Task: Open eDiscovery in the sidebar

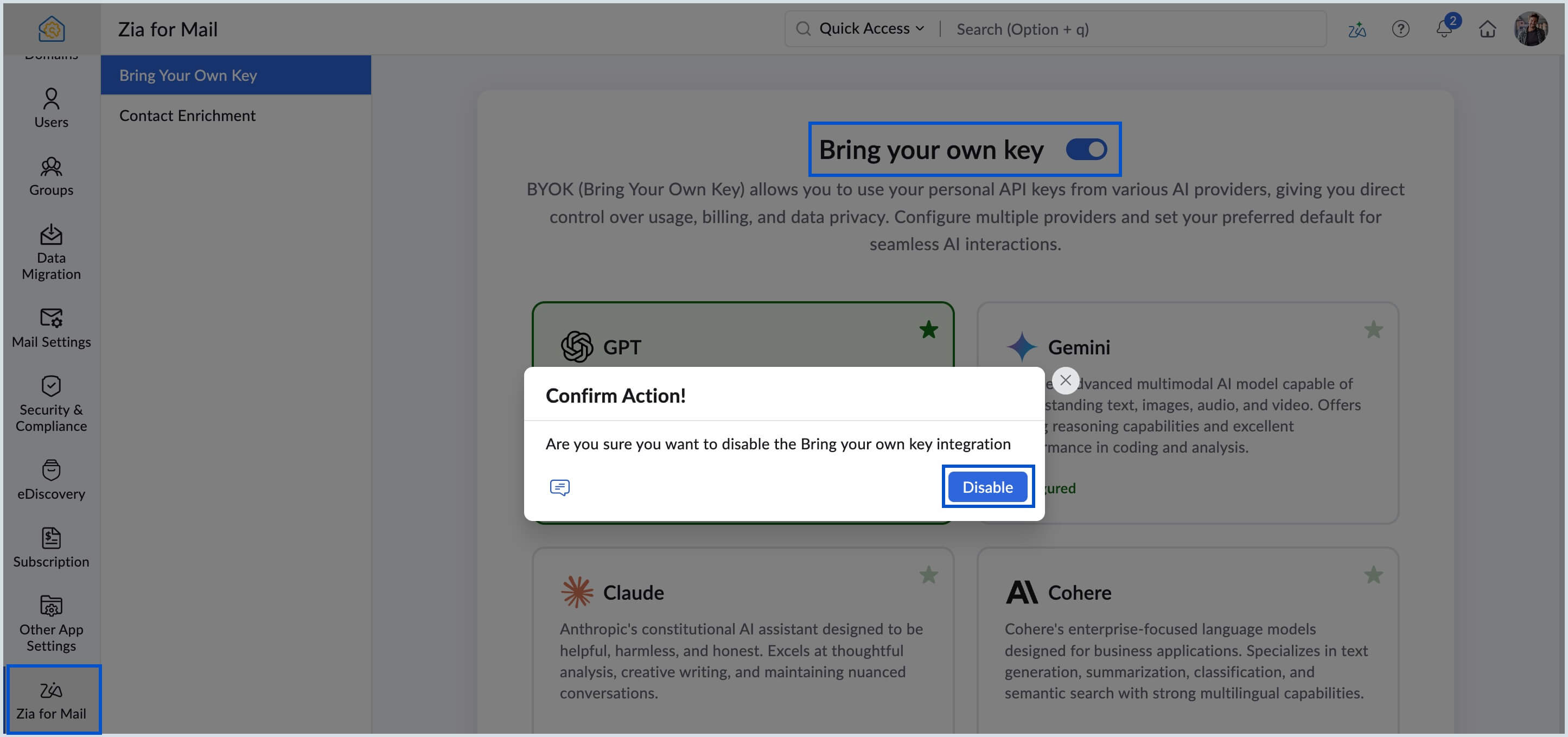Action: tap(51, 480)
